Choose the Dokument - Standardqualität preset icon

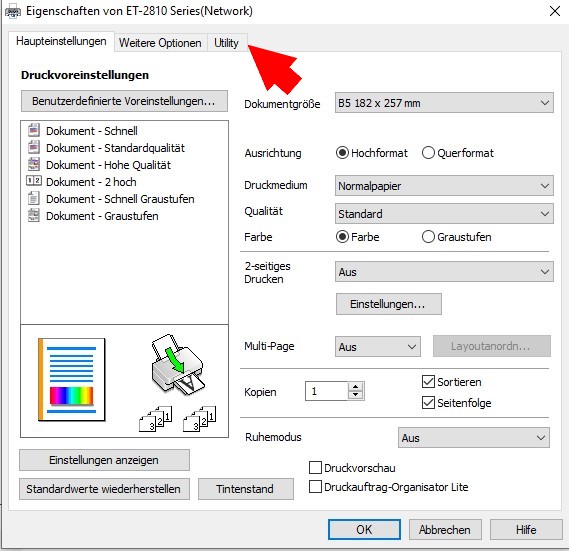(34, 147)
